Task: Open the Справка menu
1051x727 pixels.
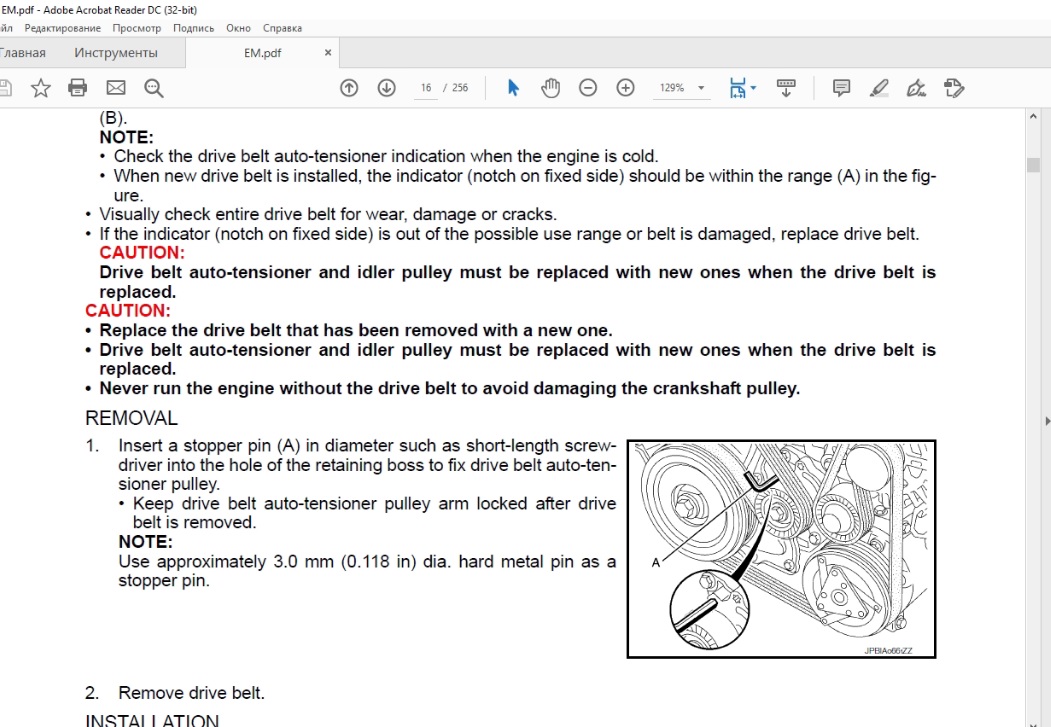Action: point(282,28)
